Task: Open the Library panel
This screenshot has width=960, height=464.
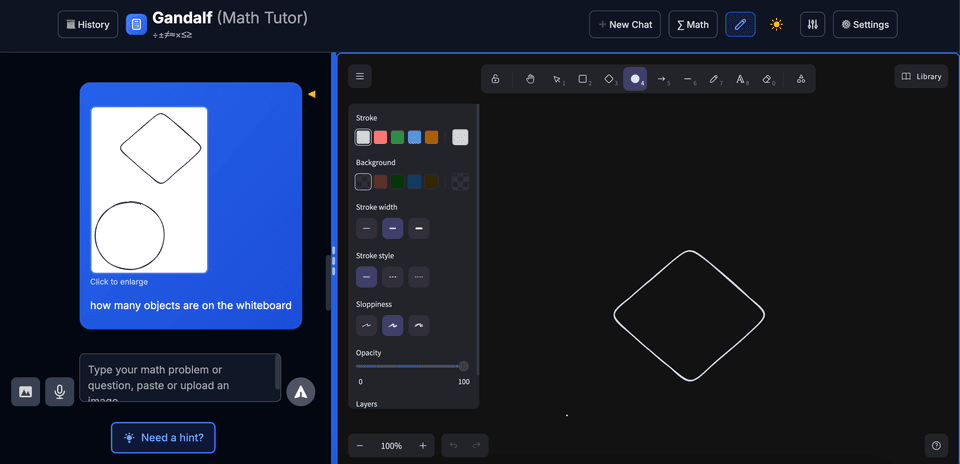Action: coord(921,77)
